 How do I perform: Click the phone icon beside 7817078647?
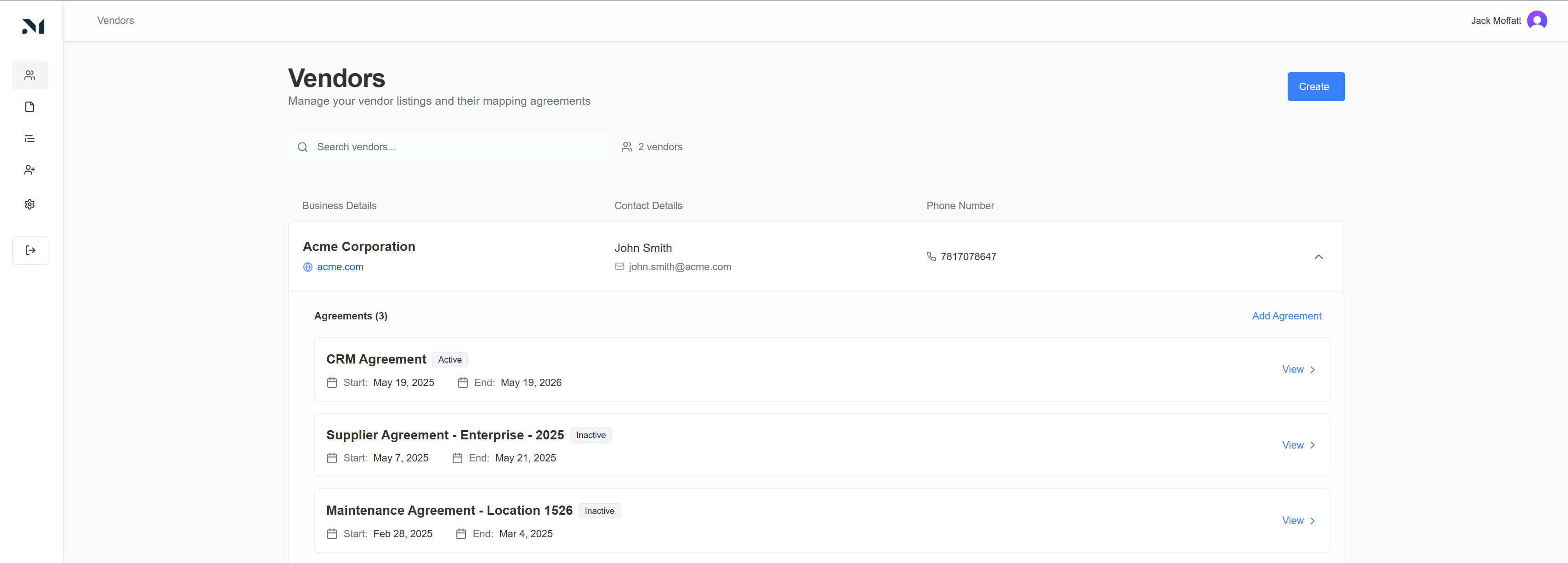click(x=932, y=256)
